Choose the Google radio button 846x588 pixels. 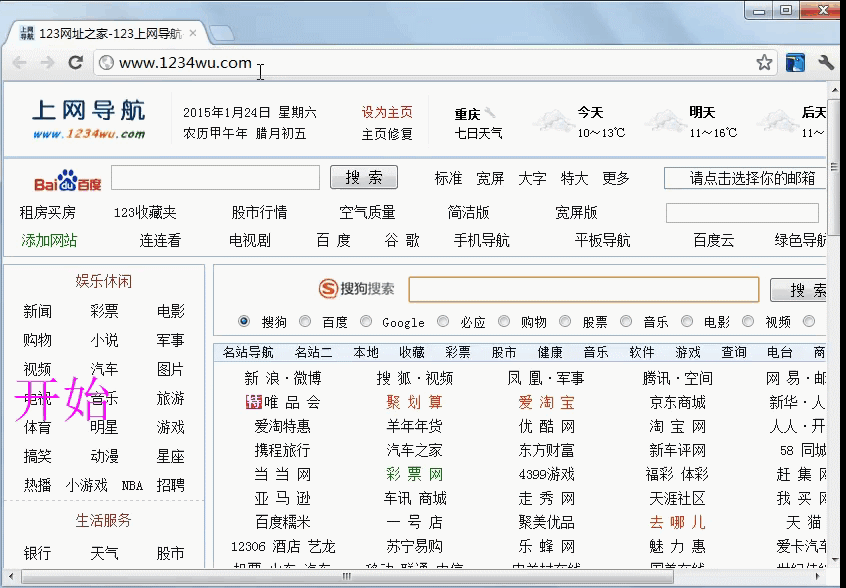point(366,322)
